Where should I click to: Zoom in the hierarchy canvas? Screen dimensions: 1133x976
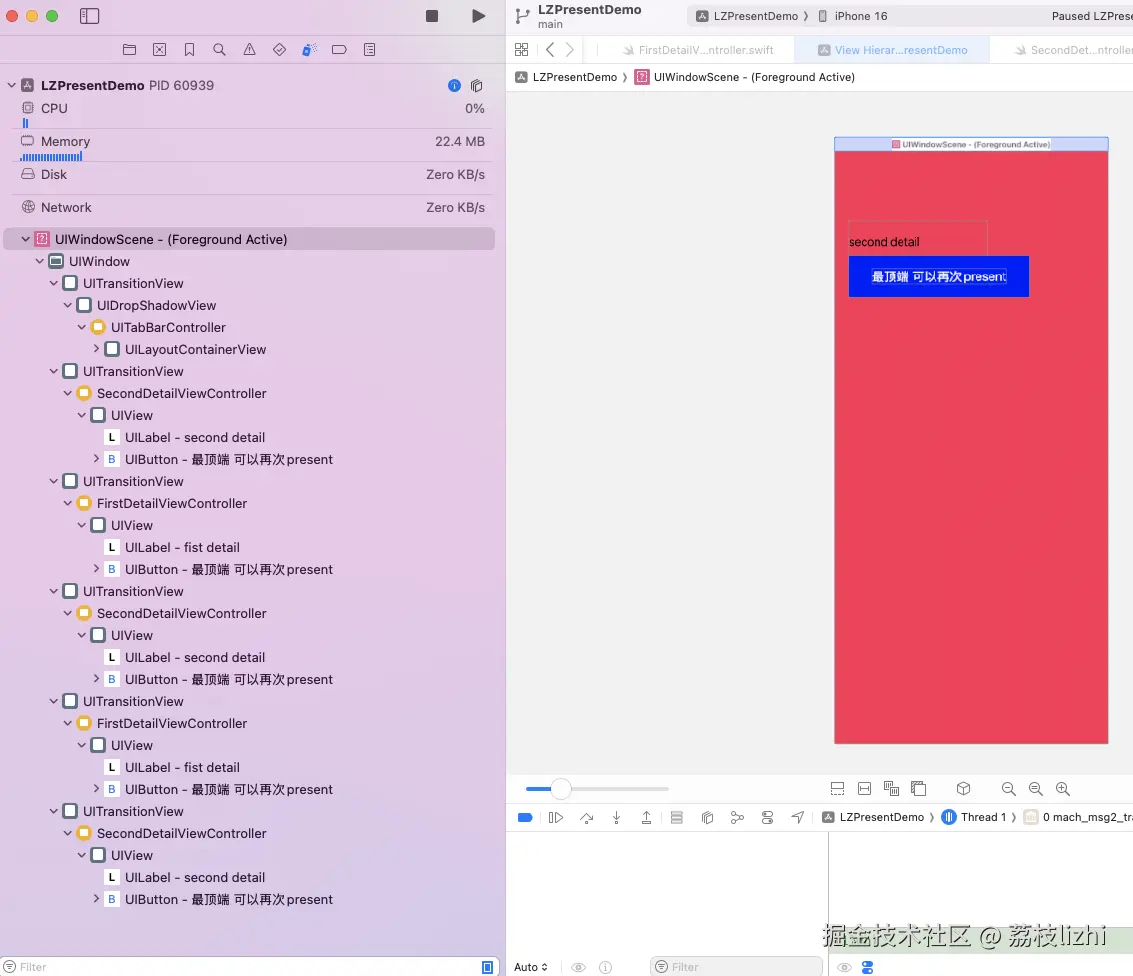pos(1062,789)
